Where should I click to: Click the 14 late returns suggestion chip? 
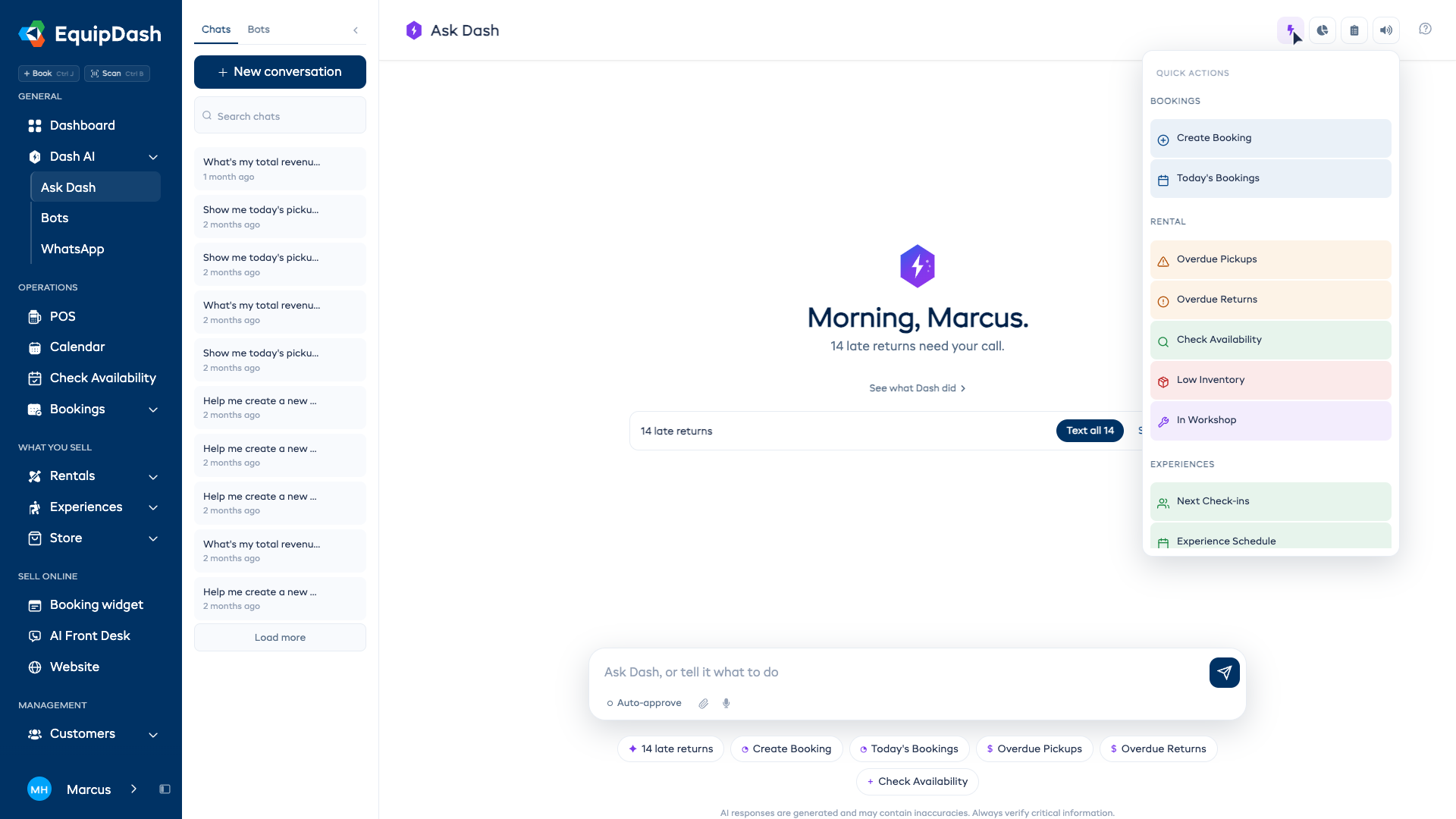tap(670, 748)
